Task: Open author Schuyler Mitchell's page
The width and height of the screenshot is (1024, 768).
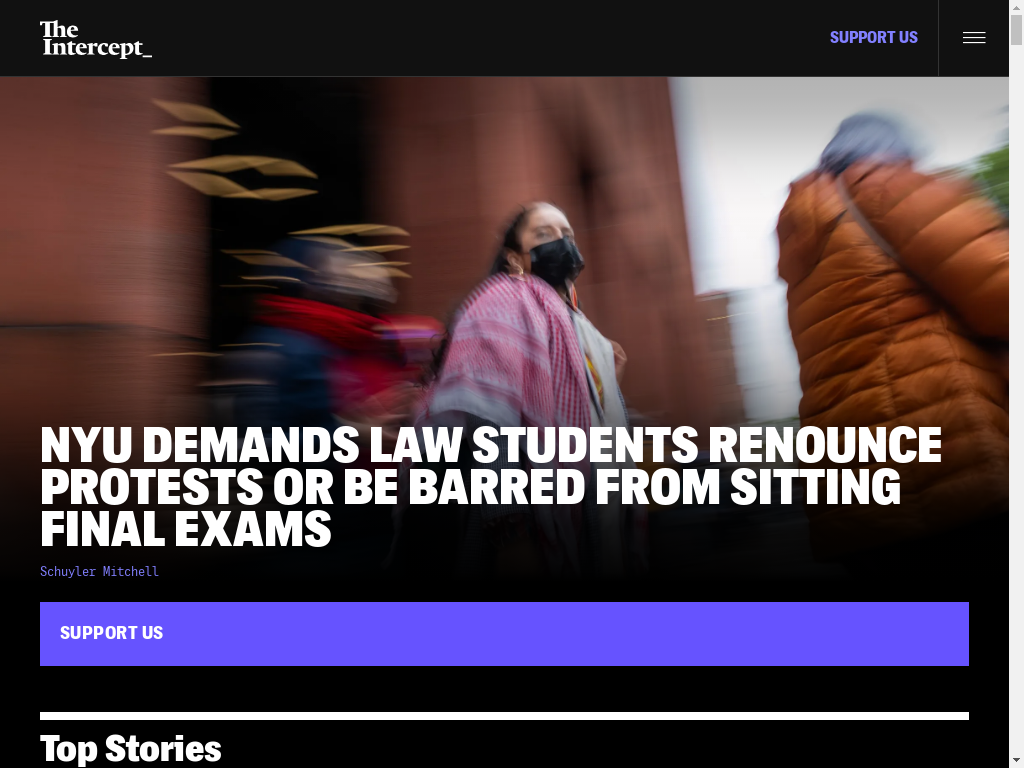Action: pos(99,571)
